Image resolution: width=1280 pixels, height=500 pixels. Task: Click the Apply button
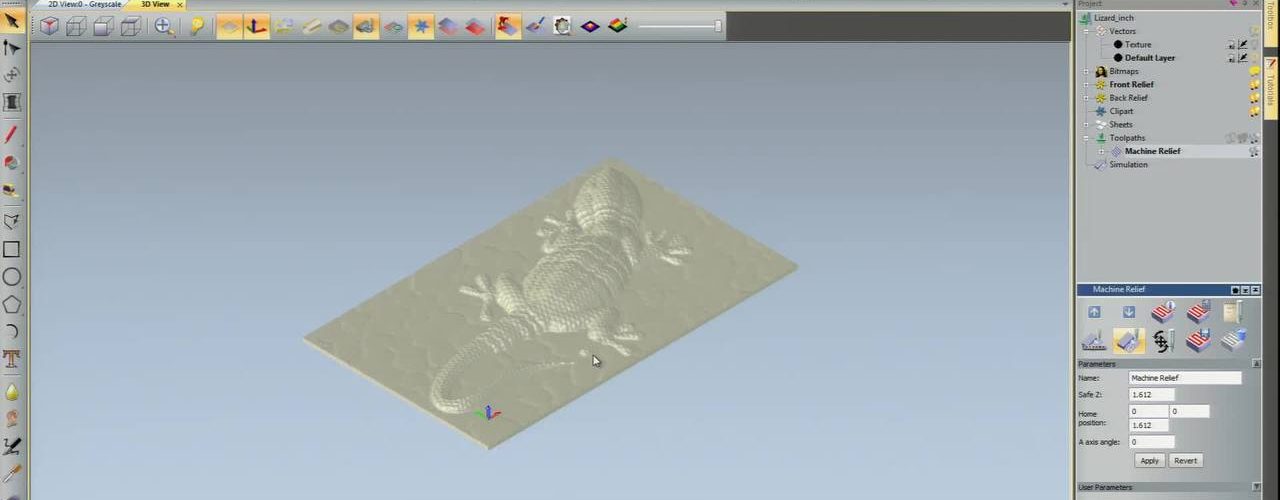tap(1149, 461)
